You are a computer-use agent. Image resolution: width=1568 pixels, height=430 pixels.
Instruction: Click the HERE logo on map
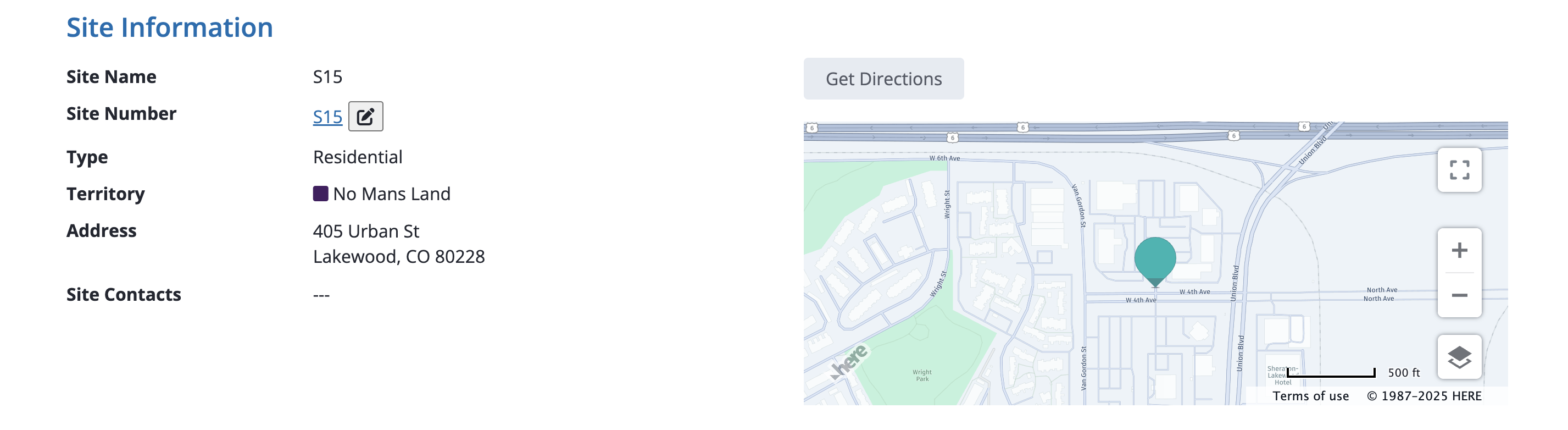click(x=850, y=361)
